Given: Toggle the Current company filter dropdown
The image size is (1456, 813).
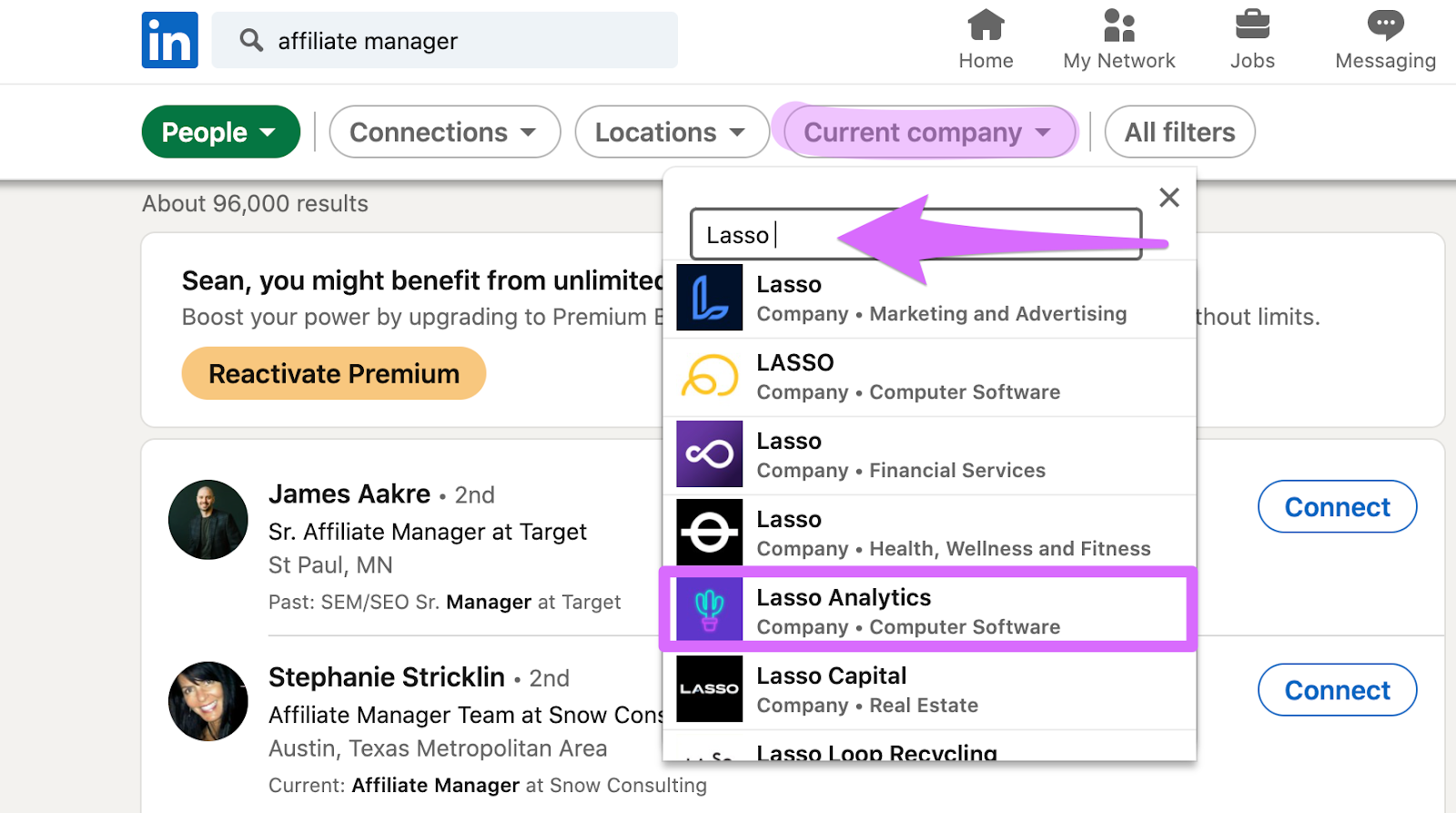Looking at the screenshot, I should coord(930,132).
